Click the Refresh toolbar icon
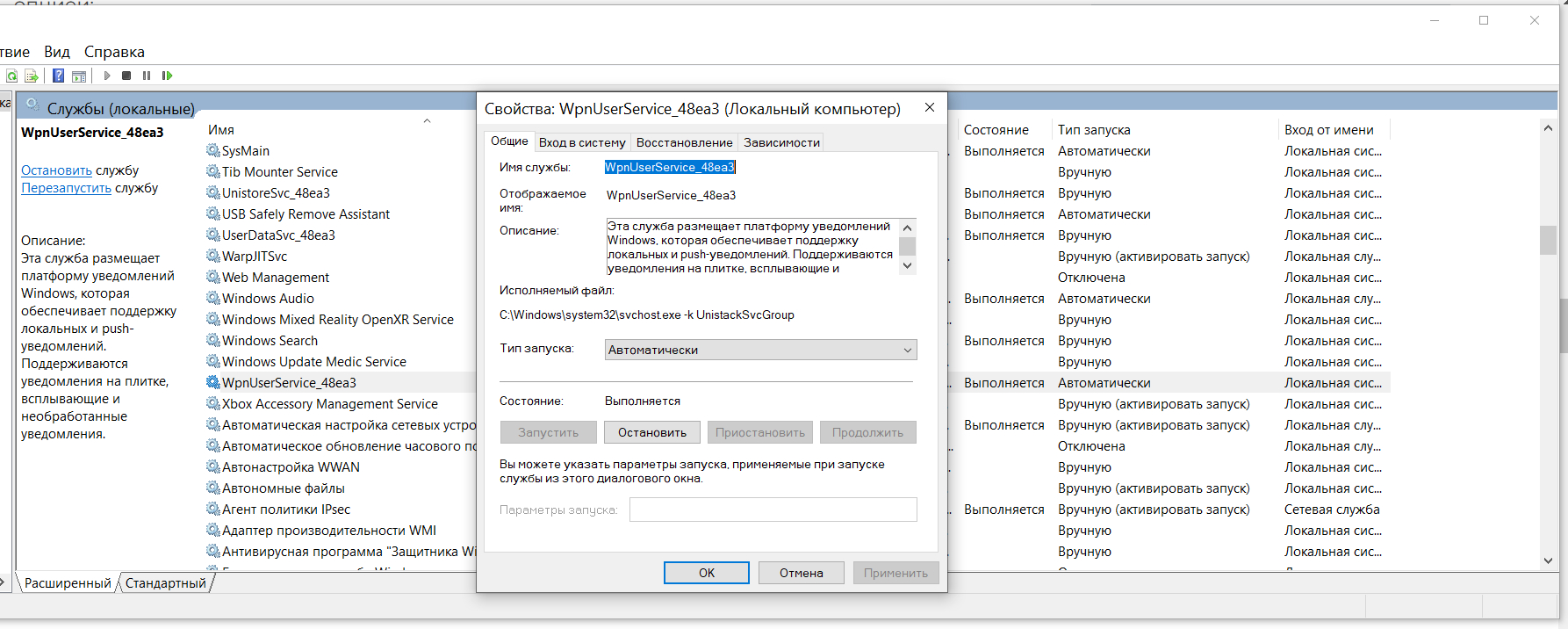 point(11,76)
